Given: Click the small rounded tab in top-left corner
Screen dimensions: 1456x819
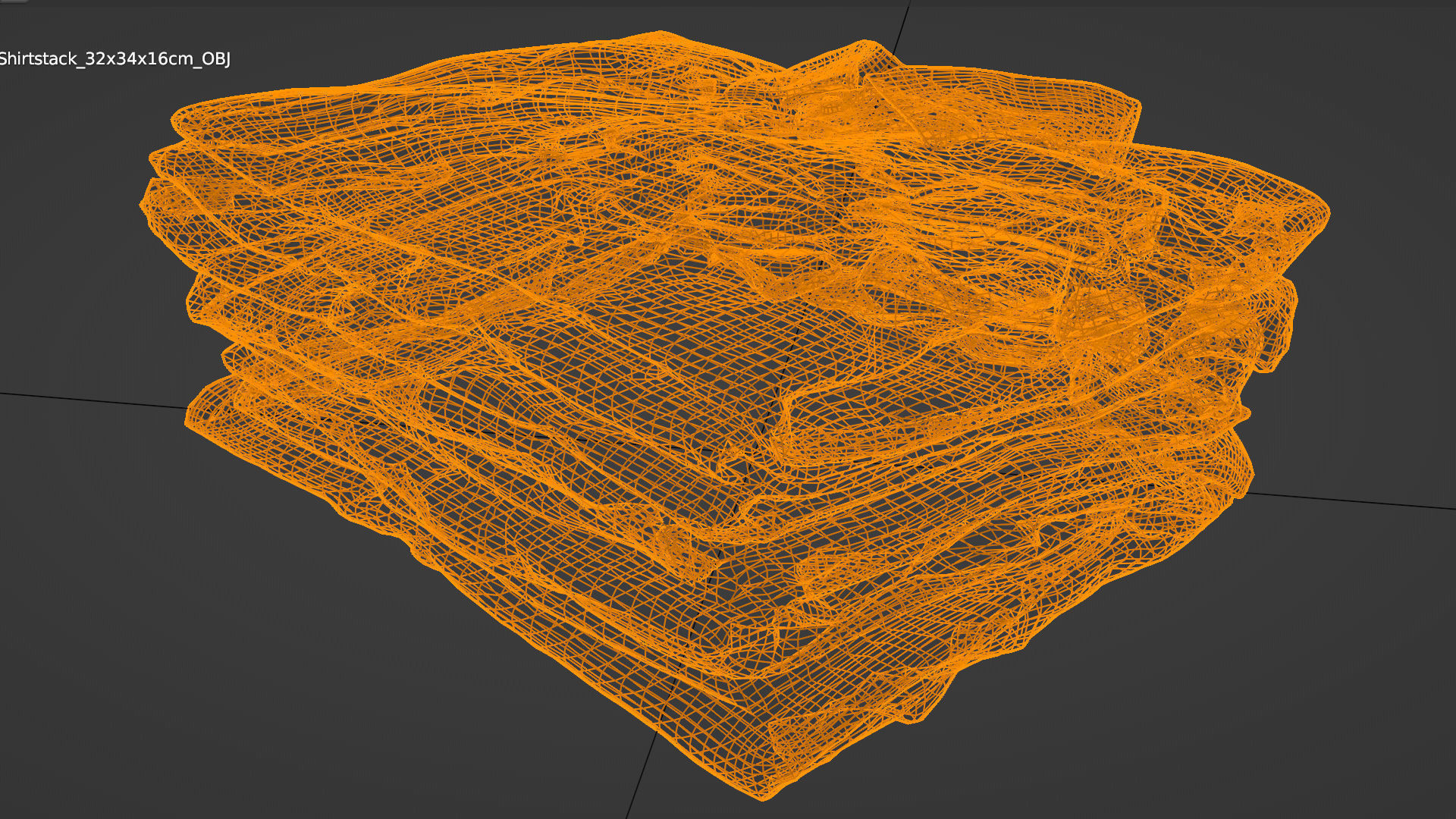Looking at the screenshot, I should (x=14, y=2).
